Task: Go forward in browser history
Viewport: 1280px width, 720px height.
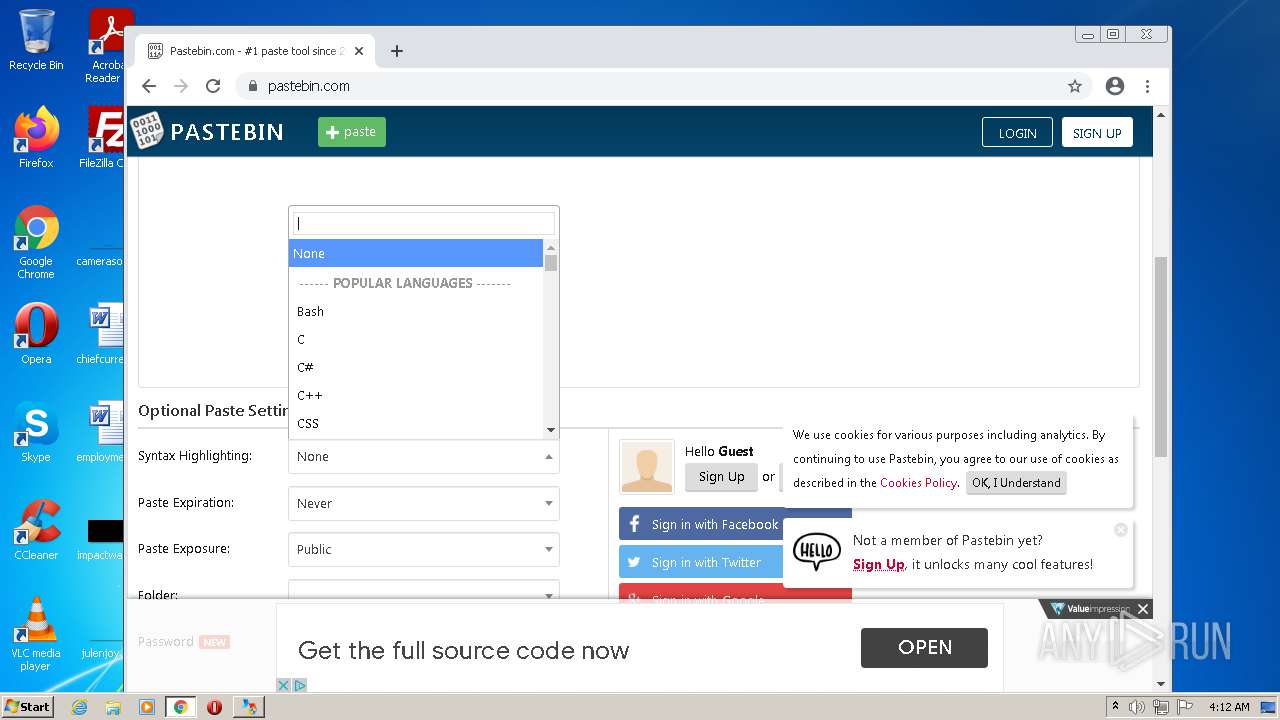Action: click(181, 86)
